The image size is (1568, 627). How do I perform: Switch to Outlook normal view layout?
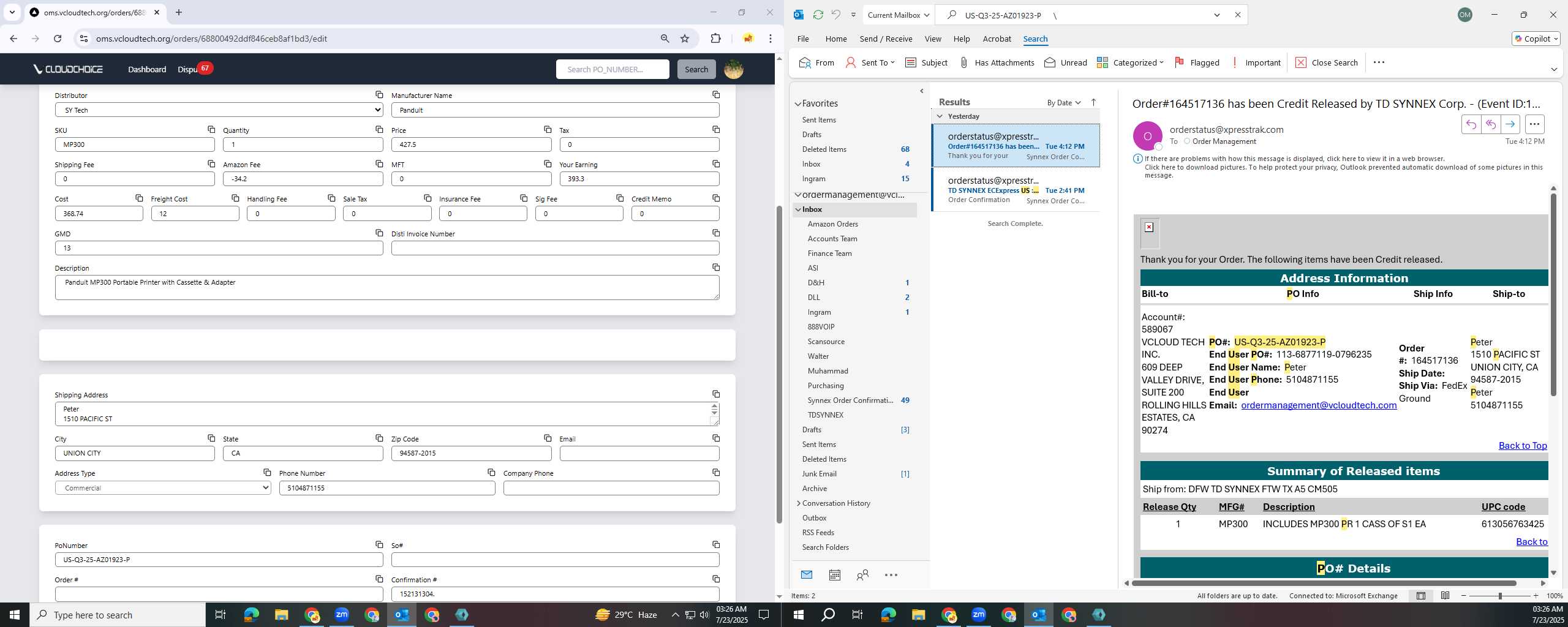pos(1420,596)
